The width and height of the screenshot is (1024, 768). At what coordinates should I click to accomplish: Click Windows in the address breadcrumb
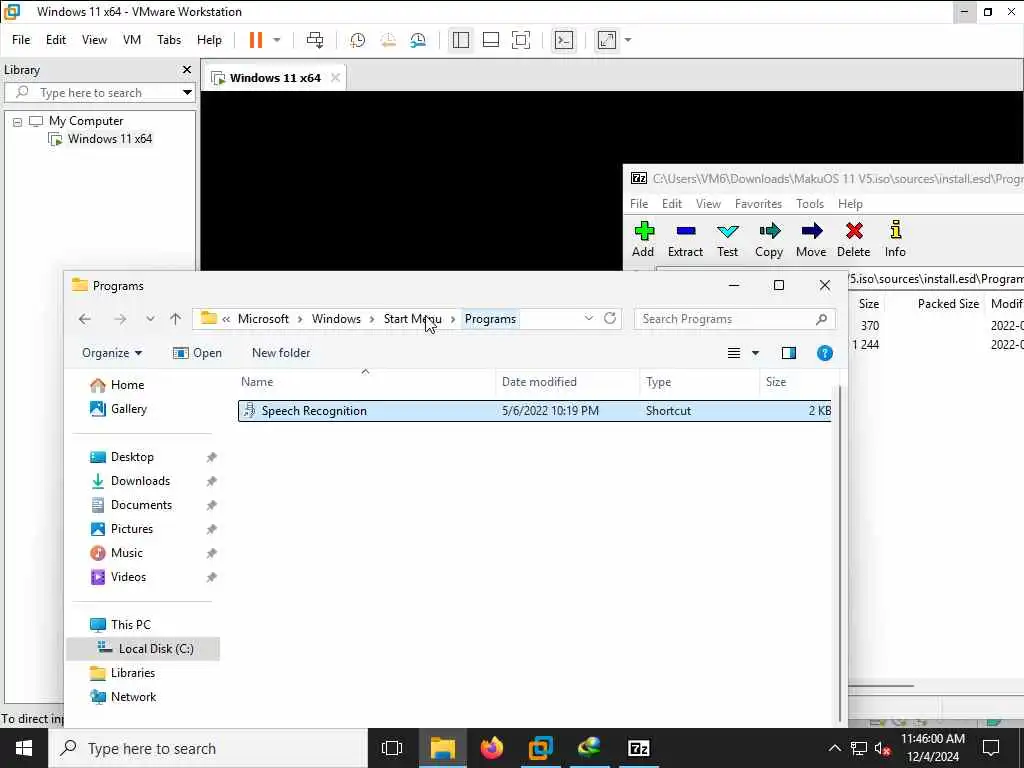pos(336,319)
